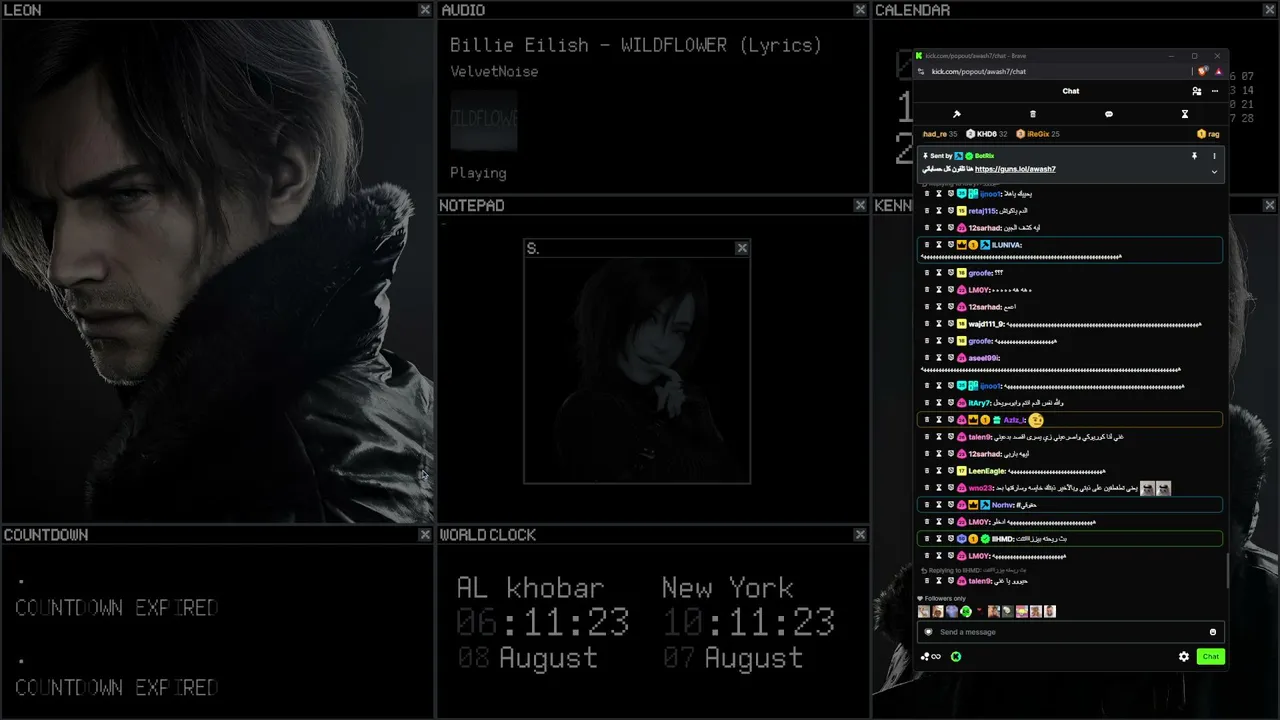Click the shield icon on LeenEagle's message
The height and width of the screenshot is (720, 1280).
[x=950, y=471]
